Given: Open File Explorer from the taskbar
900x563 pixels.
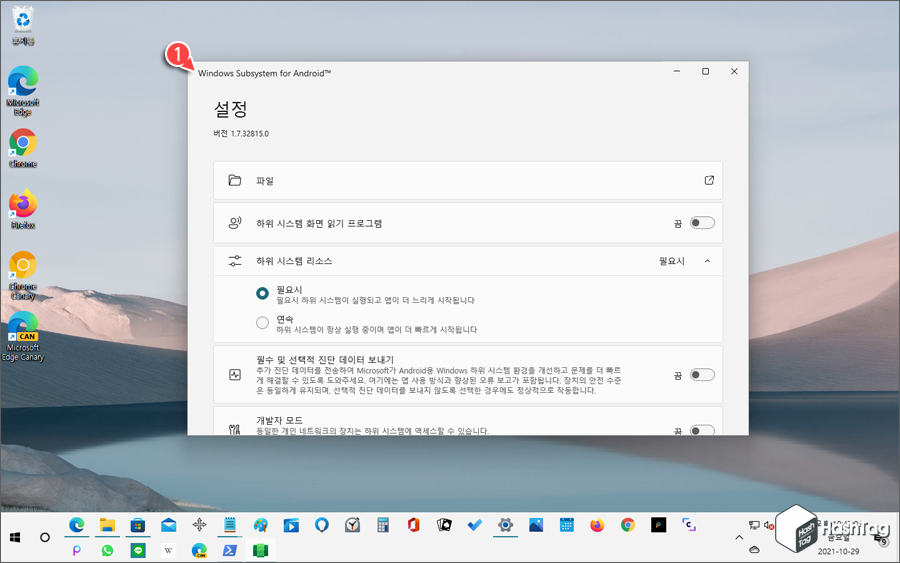Looking at the screenshot, I should pos(107,525).
